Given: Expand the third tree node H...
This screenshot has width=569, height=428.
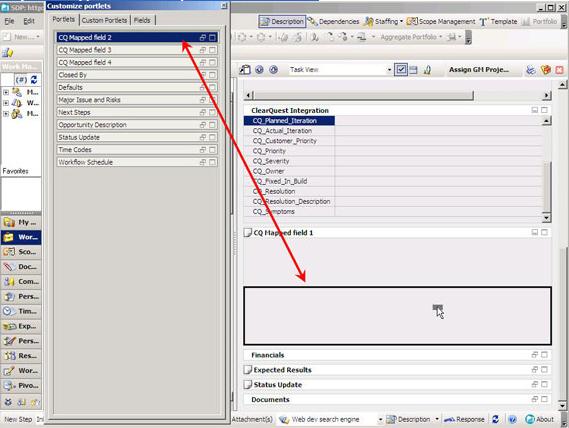Looking at the screenshot, I should [x=6, y=114].
